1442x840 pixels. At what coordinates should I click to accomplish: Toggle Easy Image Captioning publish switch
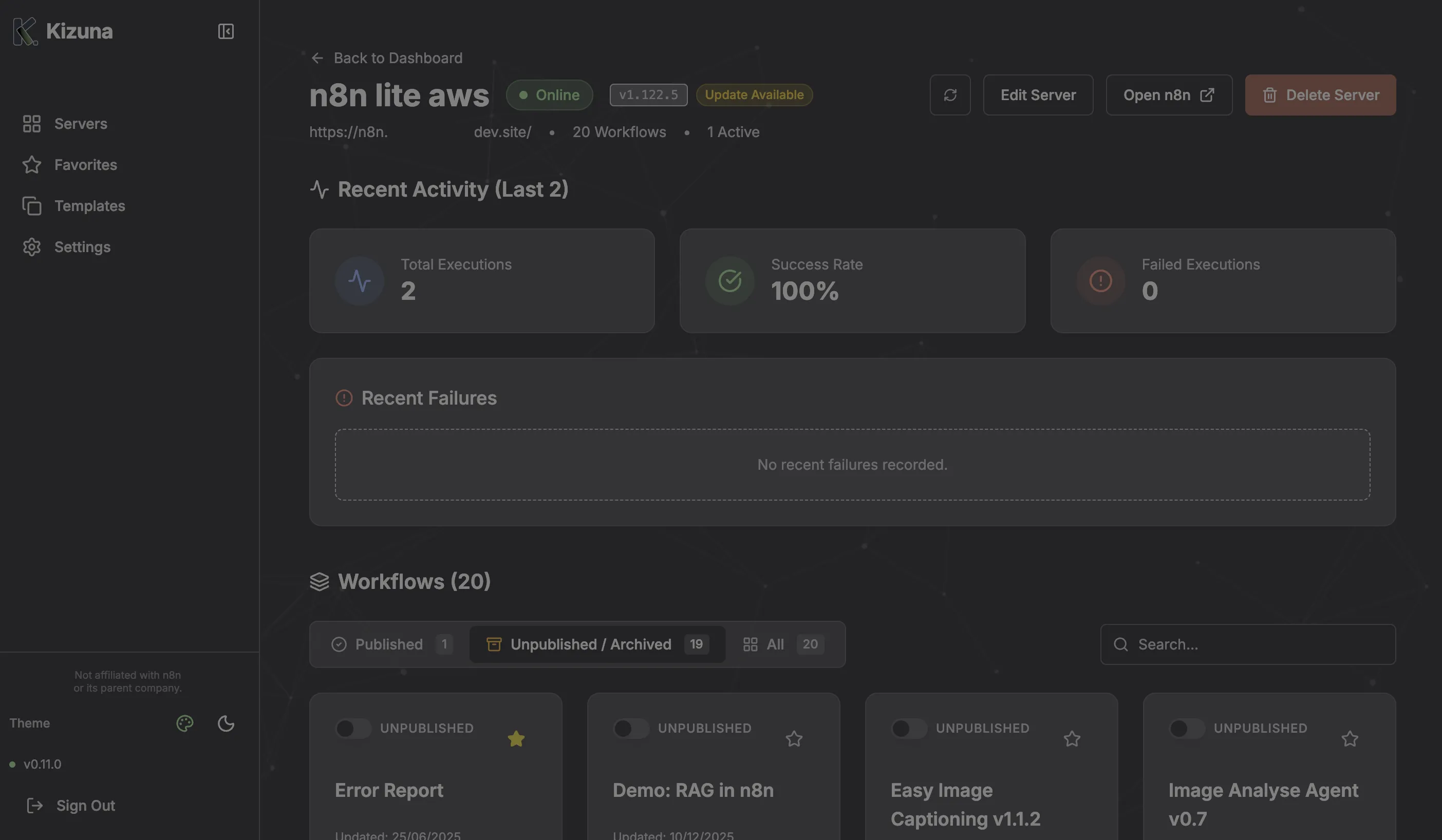coord(909,729)
